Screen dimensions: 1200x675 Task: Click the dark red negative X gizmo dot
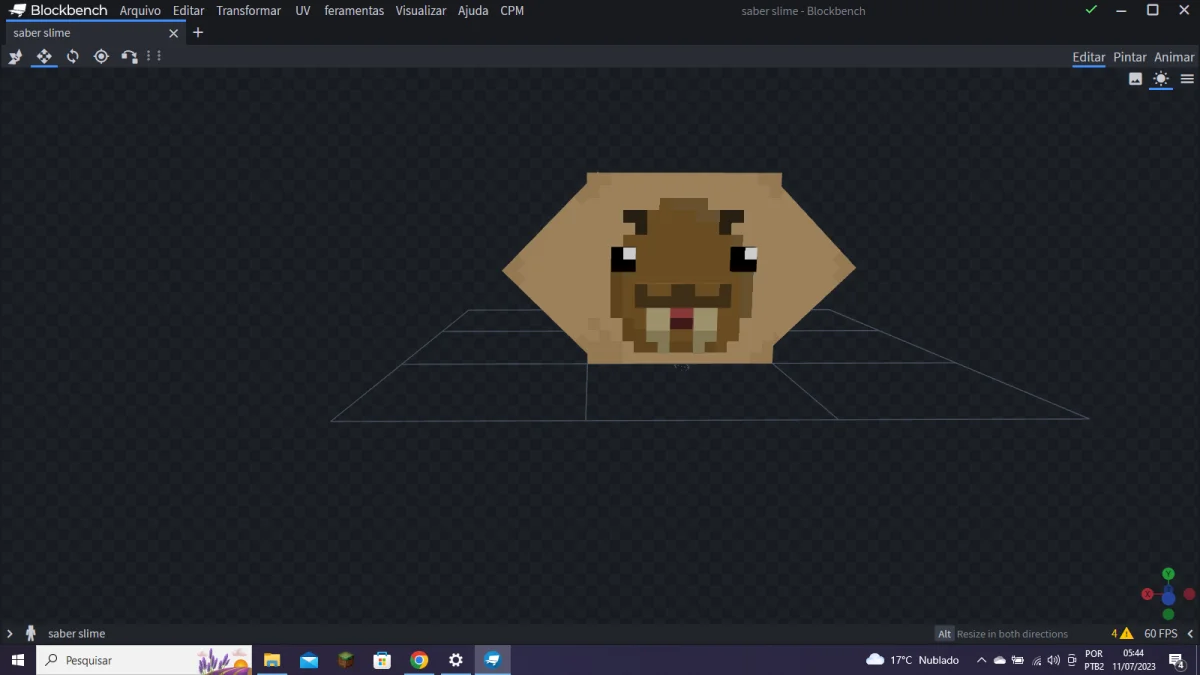1190,594
